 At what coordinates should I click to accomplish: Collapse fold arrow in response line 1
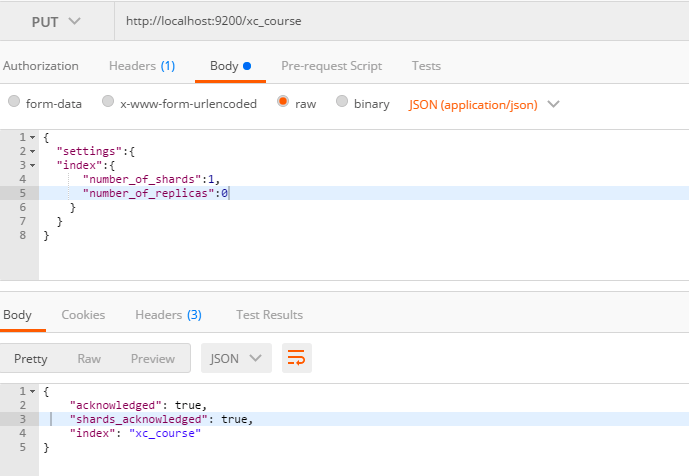click(33, 391)
